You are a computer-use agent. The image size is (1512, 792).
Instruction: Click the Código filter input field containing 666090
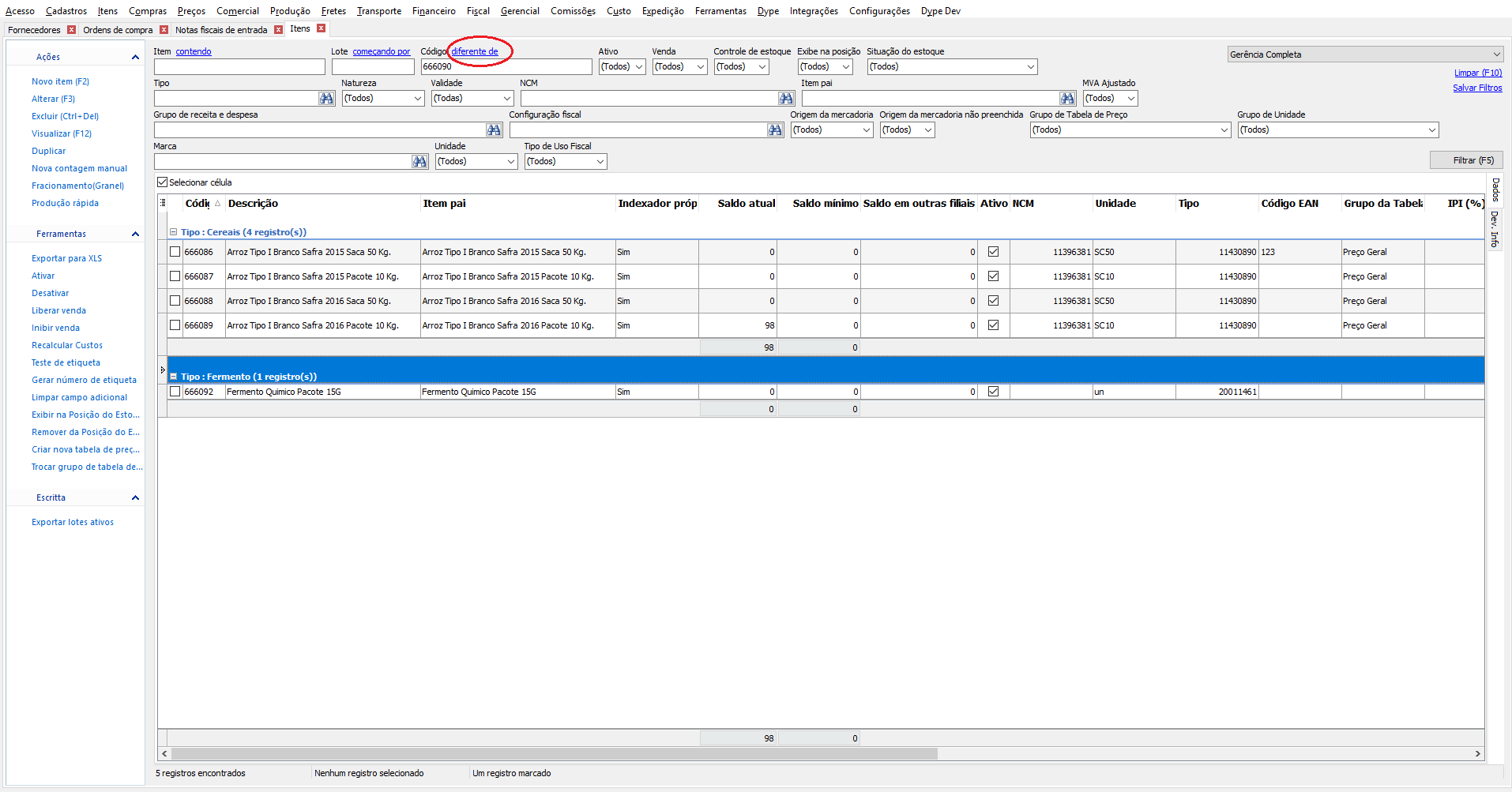506,67
